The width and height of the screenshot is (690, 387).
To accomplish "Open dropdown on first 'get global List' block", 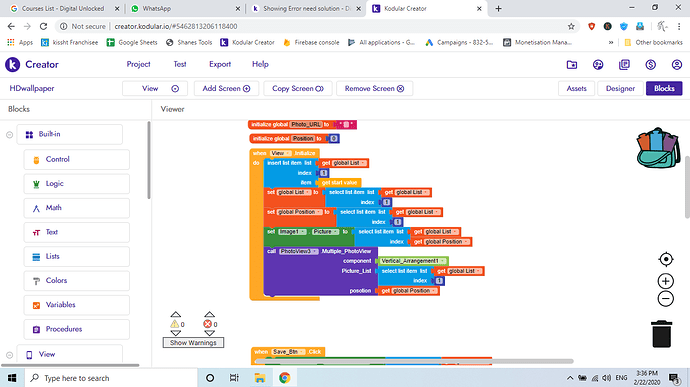I will [363, 163].
